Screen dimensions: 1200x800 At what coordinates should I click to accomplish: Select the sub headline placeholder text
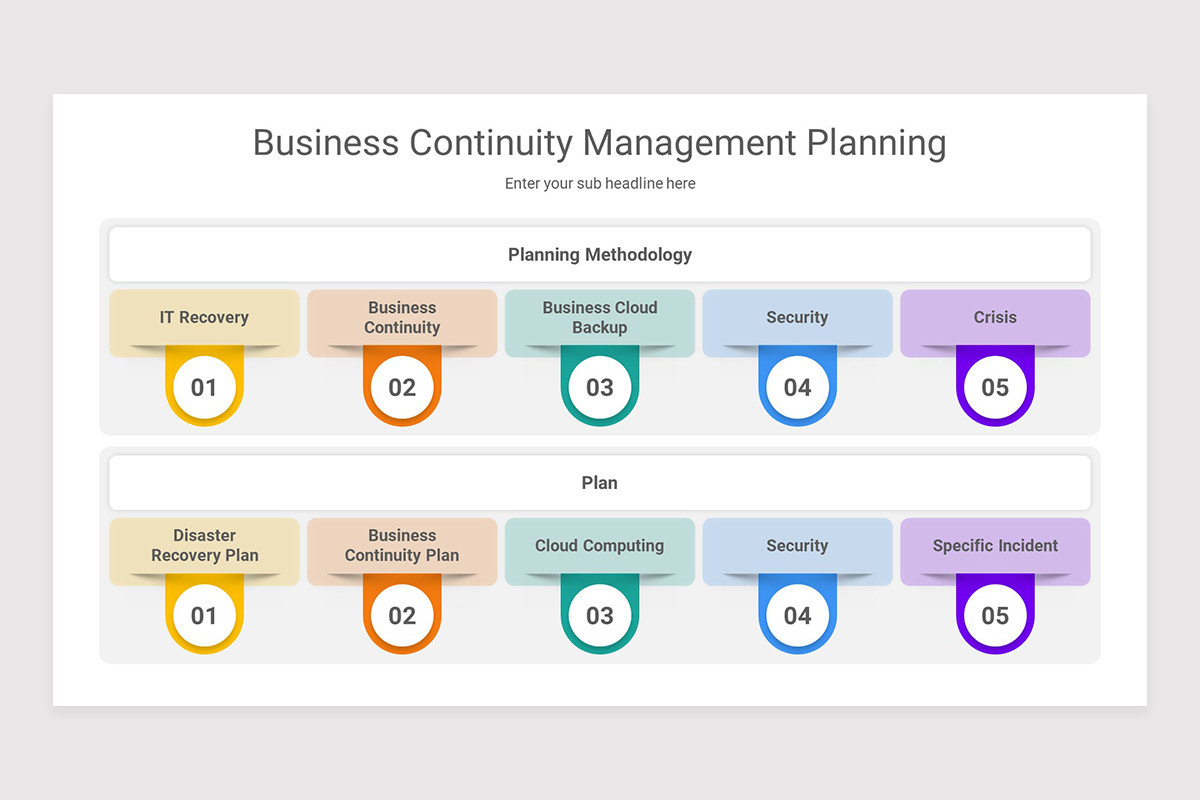click(600, 184)
